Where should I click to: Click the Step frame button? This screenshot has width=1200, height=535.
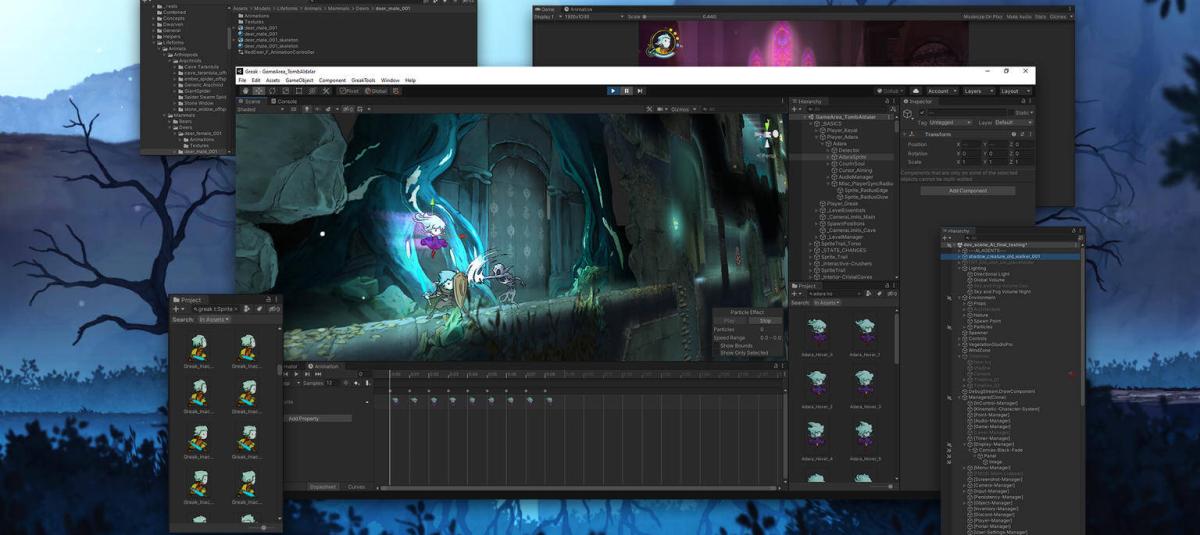(x=640, y=91)
